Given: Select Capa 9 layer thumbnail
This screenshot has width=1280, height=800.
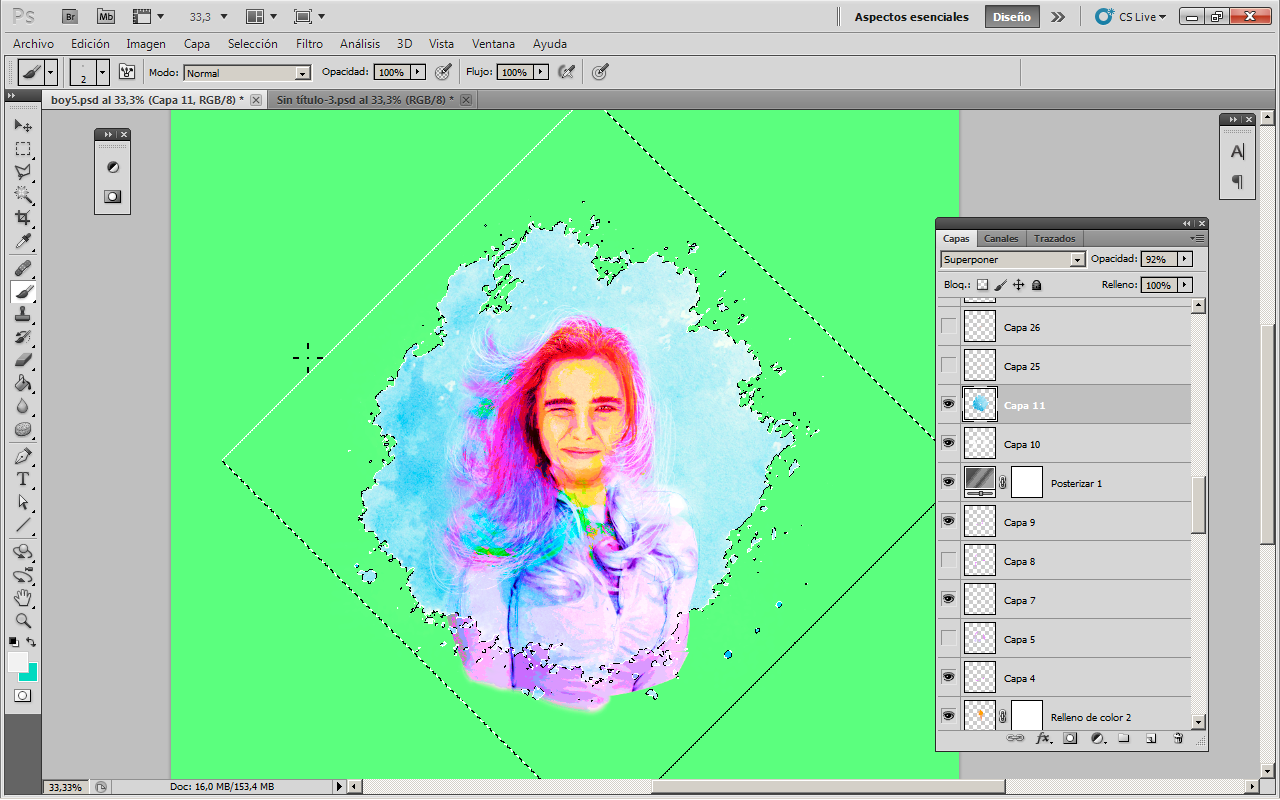Looking at the screenshot, I should click(x=980, y=521).
